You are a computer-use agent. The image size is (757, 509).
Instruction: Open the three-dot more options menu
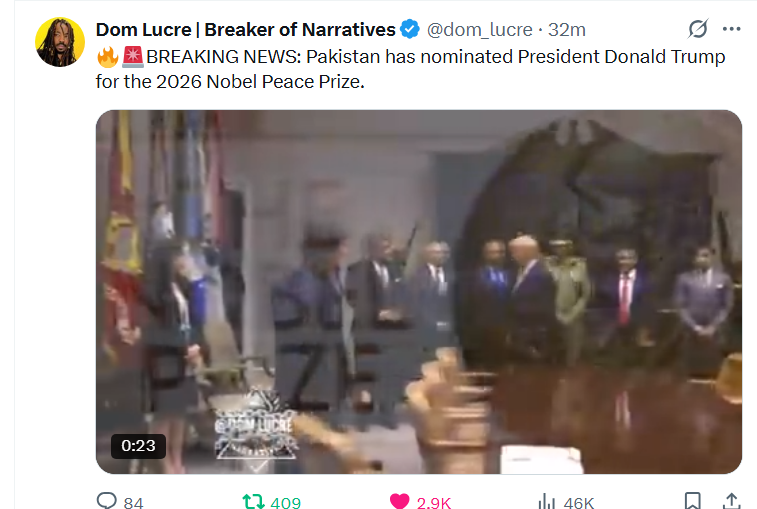[x=731, y=29]
